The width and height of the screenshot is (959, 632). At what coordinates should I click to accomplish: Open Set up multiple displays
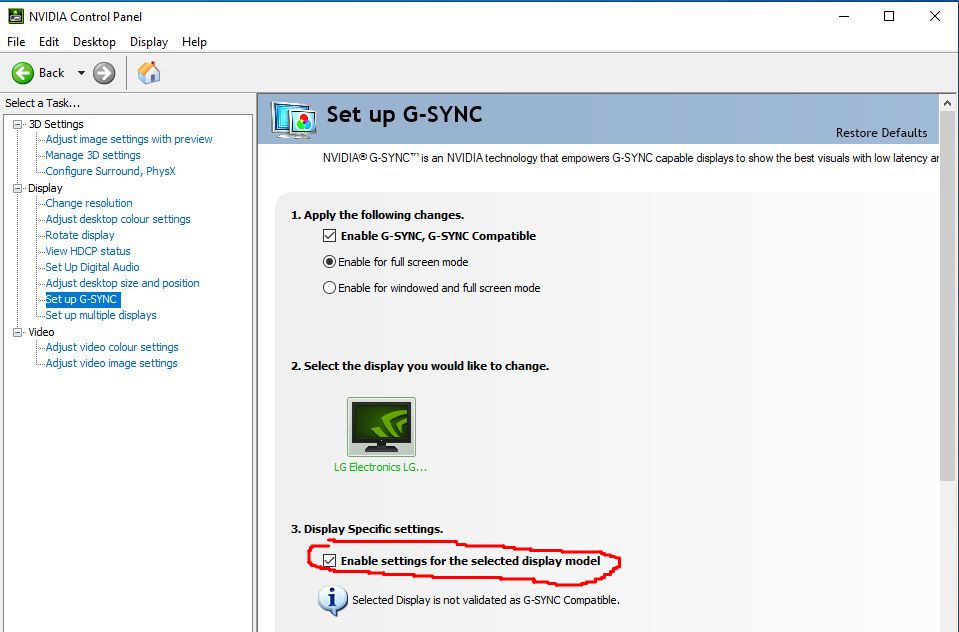[100, 315]
